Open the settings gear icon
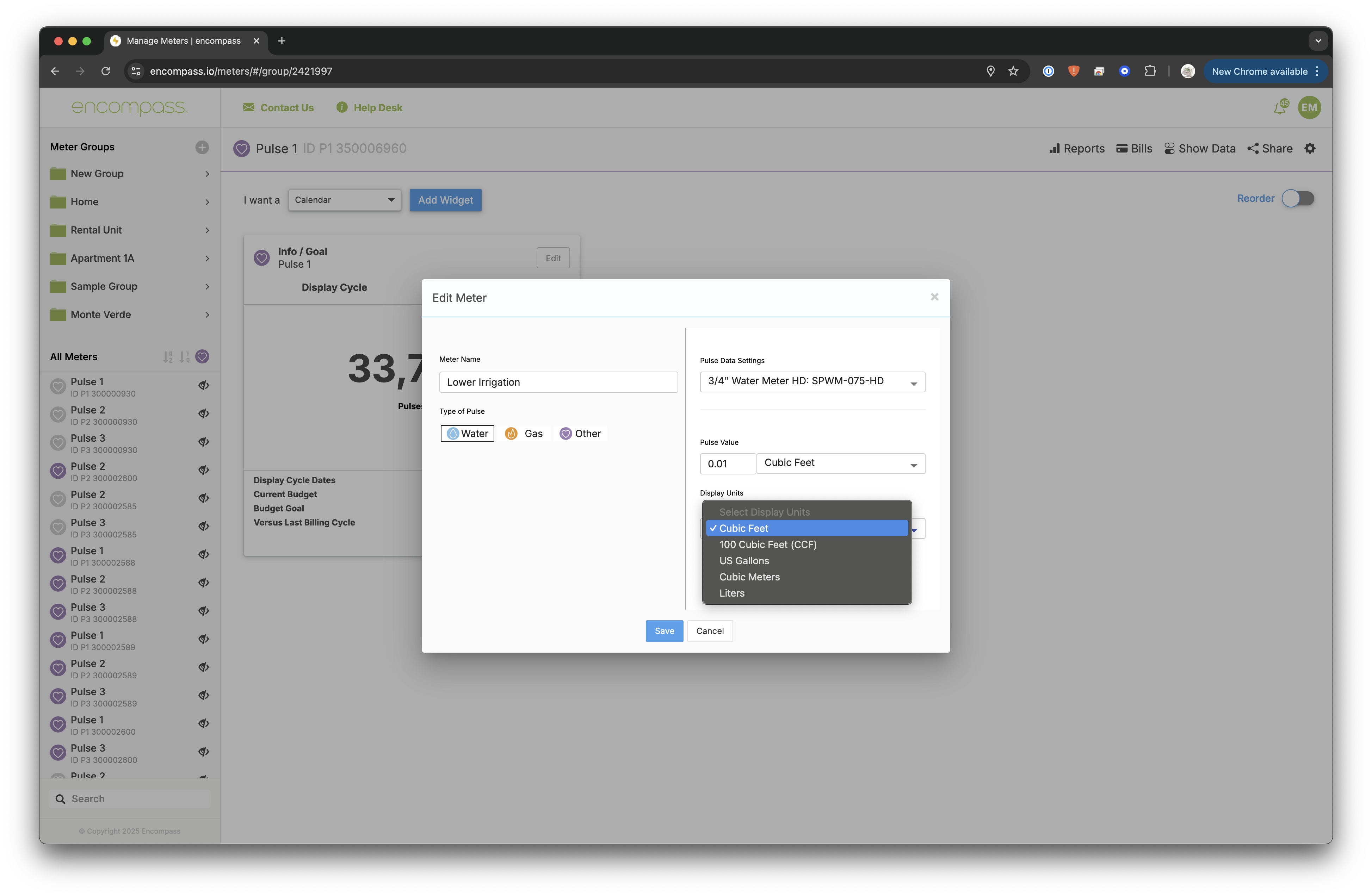The image size is (1372, 896). pos(1310,149)
